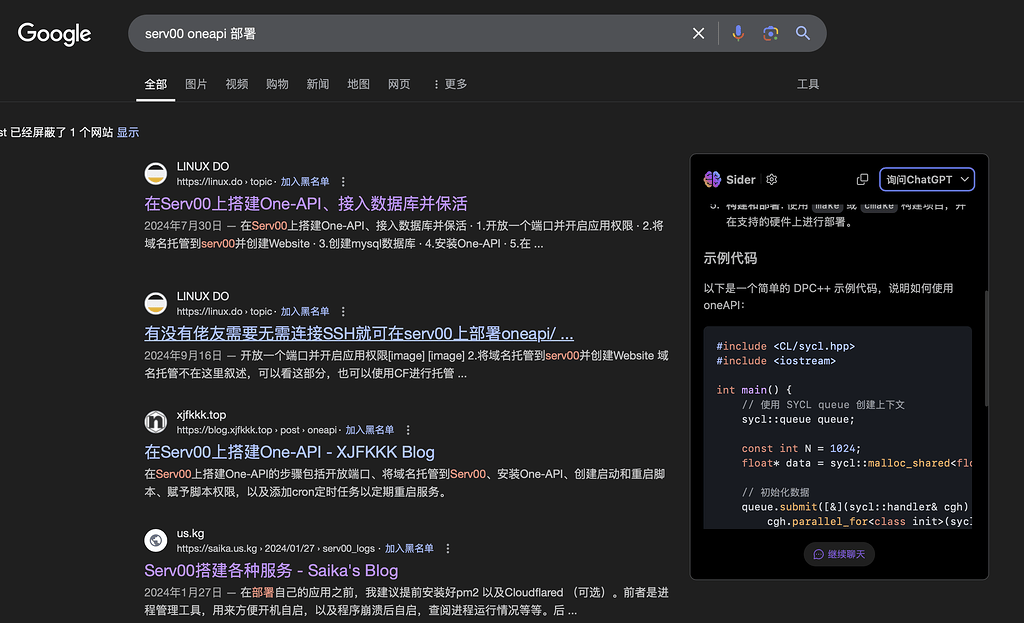The image size is (1024, 623).
Task: Click the https://blog.xjfkkk.top URL text
Action: [224, 430]
